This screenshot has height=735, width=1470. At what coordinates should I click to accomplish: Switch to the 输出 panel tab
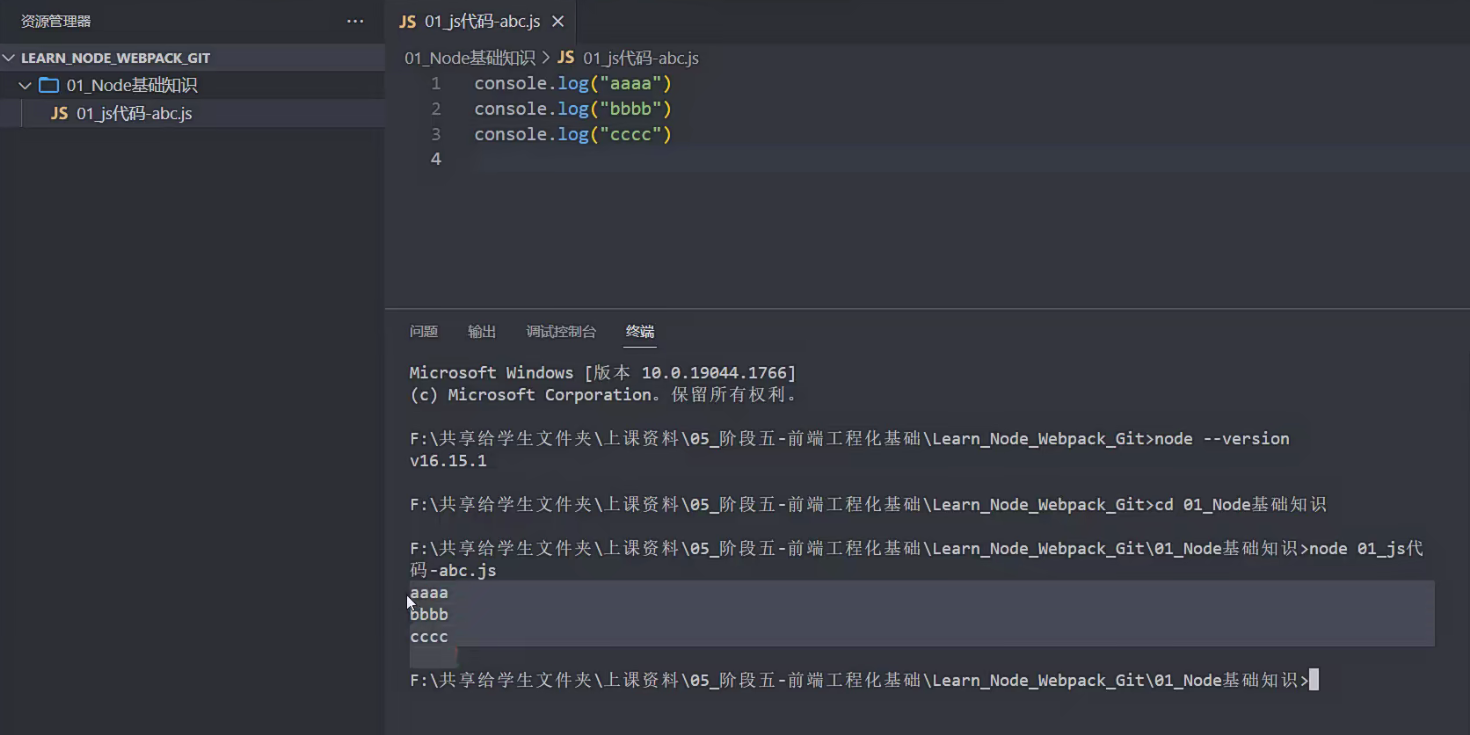[482, 331]
